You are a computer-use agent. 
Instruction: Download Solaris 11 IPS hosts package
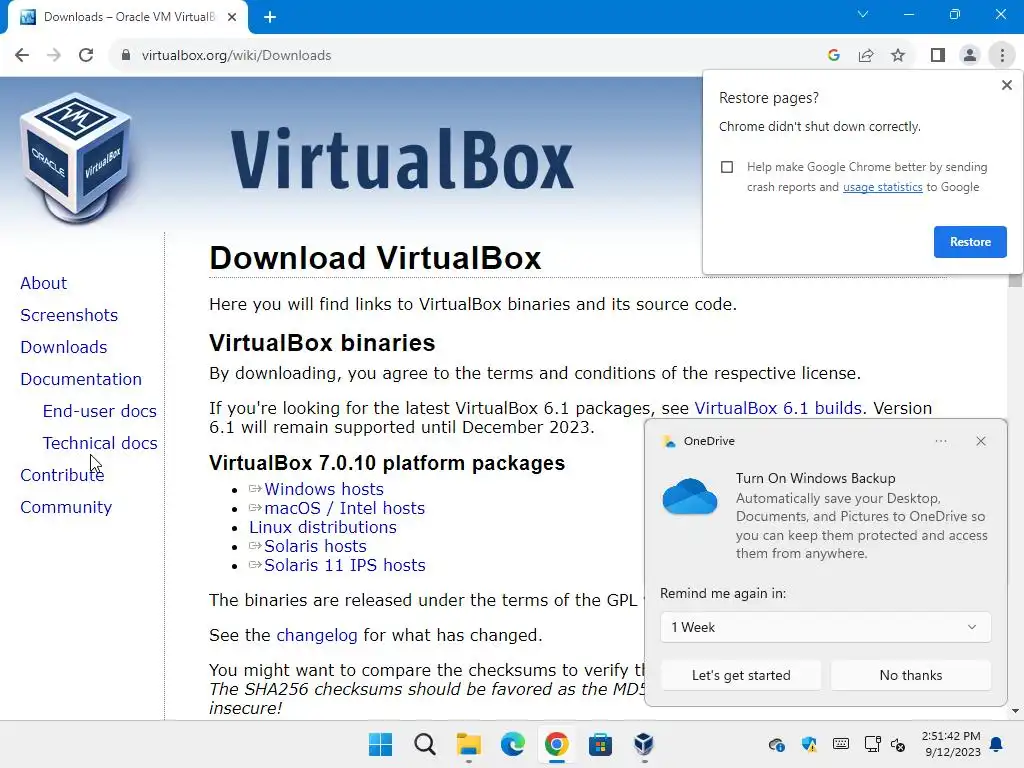[344, 565]
